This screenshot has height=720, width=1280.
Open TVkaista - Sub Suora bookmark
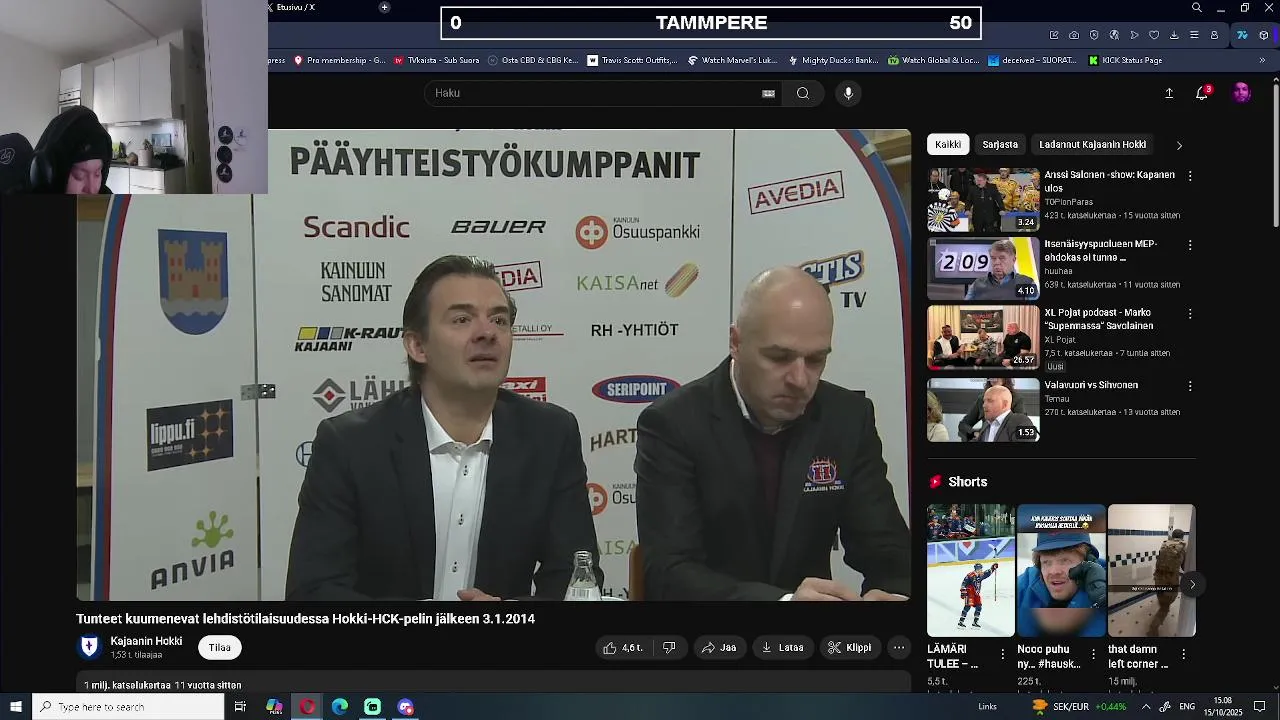437,60
